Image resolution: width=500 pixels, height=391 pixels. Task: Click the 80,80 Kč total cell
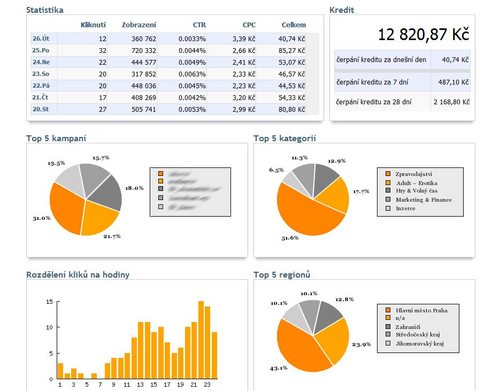pyautogui.click(x=292, y=109)
